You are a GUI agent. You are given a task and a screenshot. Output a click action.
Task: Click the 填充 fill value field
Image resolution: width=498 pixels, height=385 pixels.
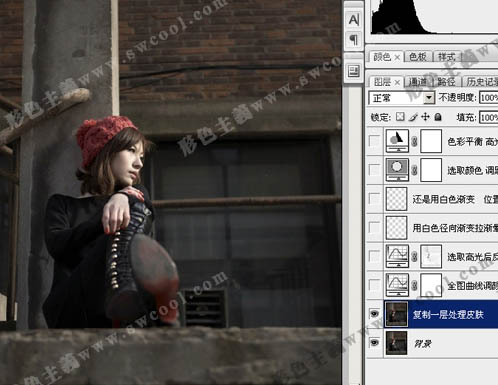(x=489, y=117)
